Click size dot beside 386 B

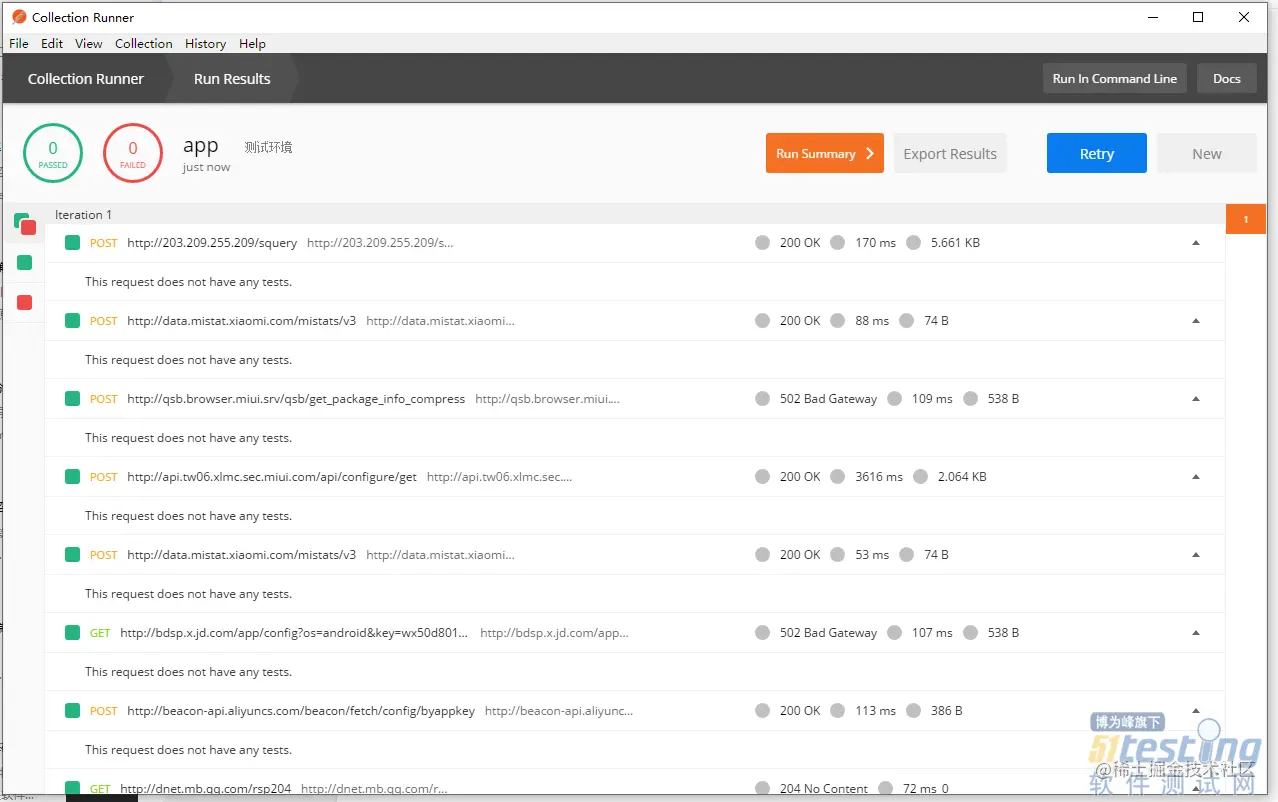[x=913, y=711]
